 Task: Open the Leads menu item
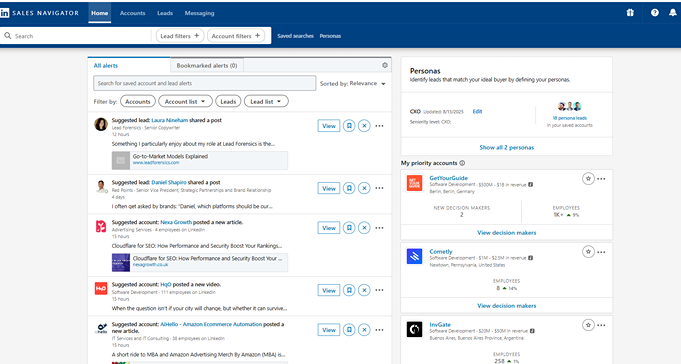coord(165,13)
